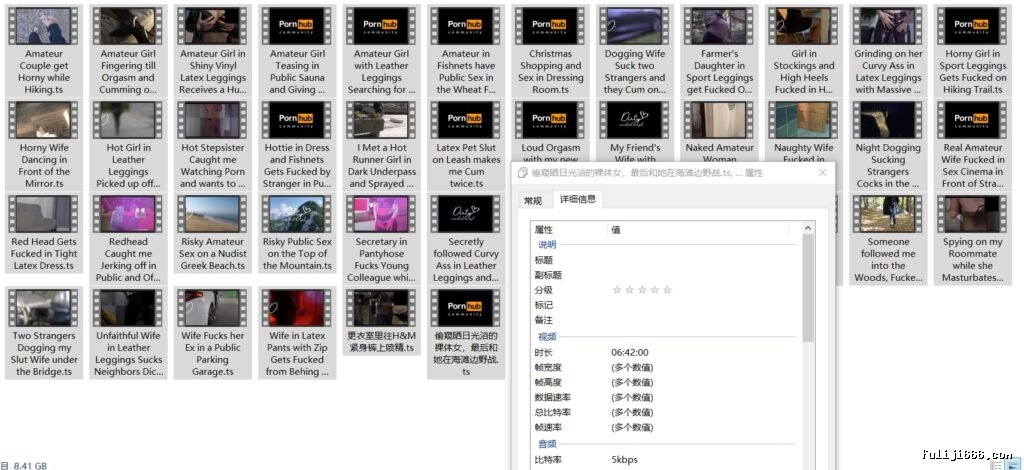Viewport: 1024px width, 470px height.
Task: Close the 属性 properties dialog
Action: coord(822,172)
